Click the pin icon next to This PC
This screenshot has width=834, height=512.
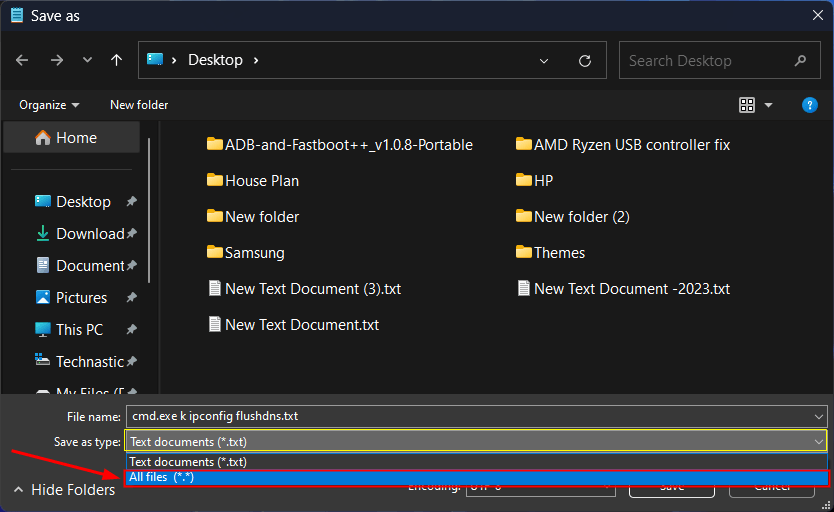click(x=131, y=329)
